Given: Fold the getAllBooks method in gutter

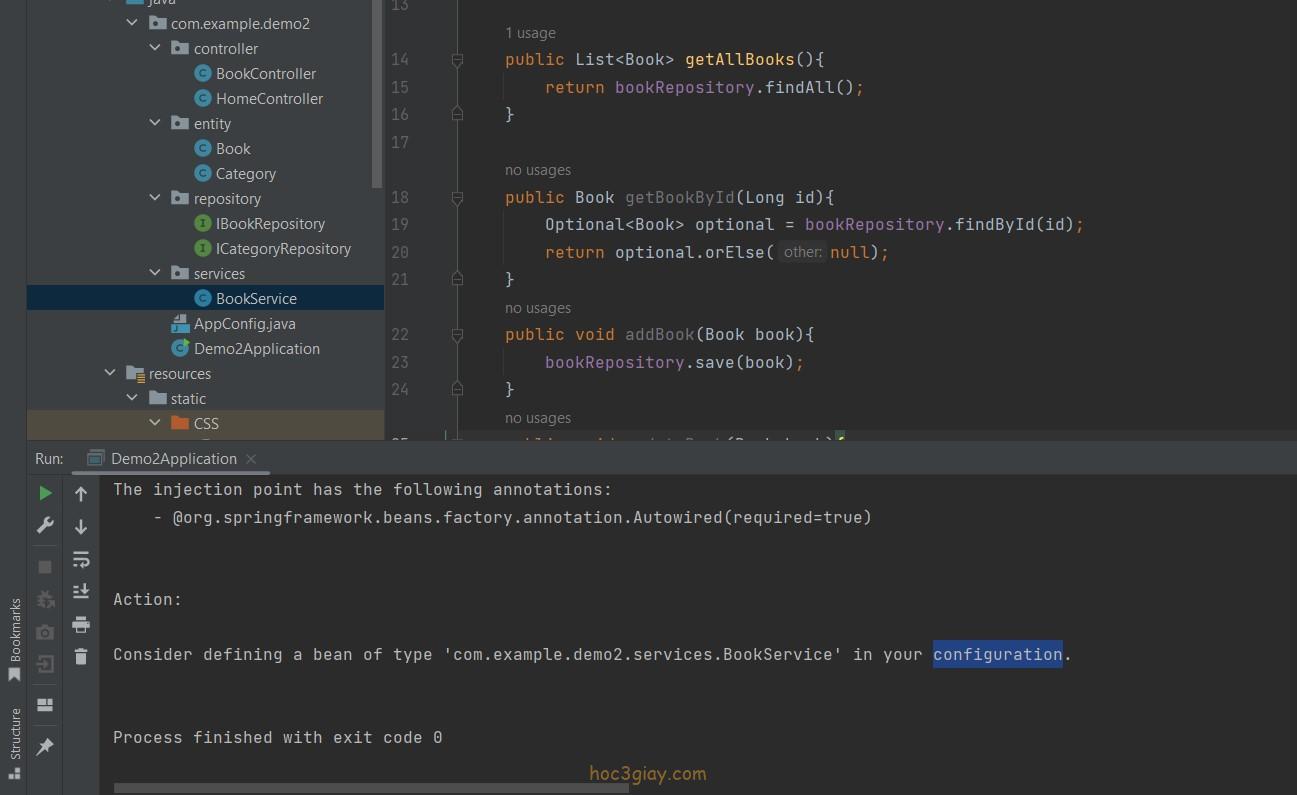Looking at the screenshot, I should click(457, 60).
